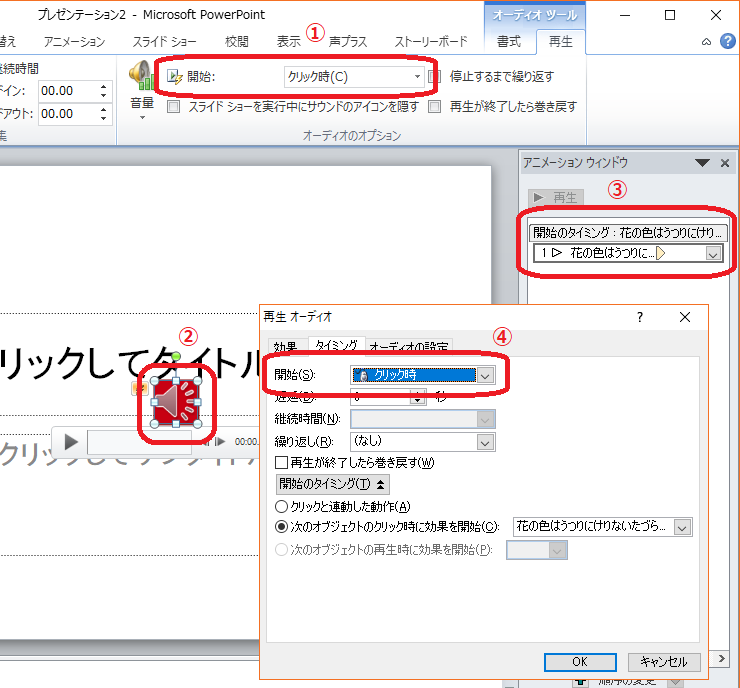This screenshot has width=740, height=688.
Task: Click the 音量 volume speaker icon
Action: 142,76
